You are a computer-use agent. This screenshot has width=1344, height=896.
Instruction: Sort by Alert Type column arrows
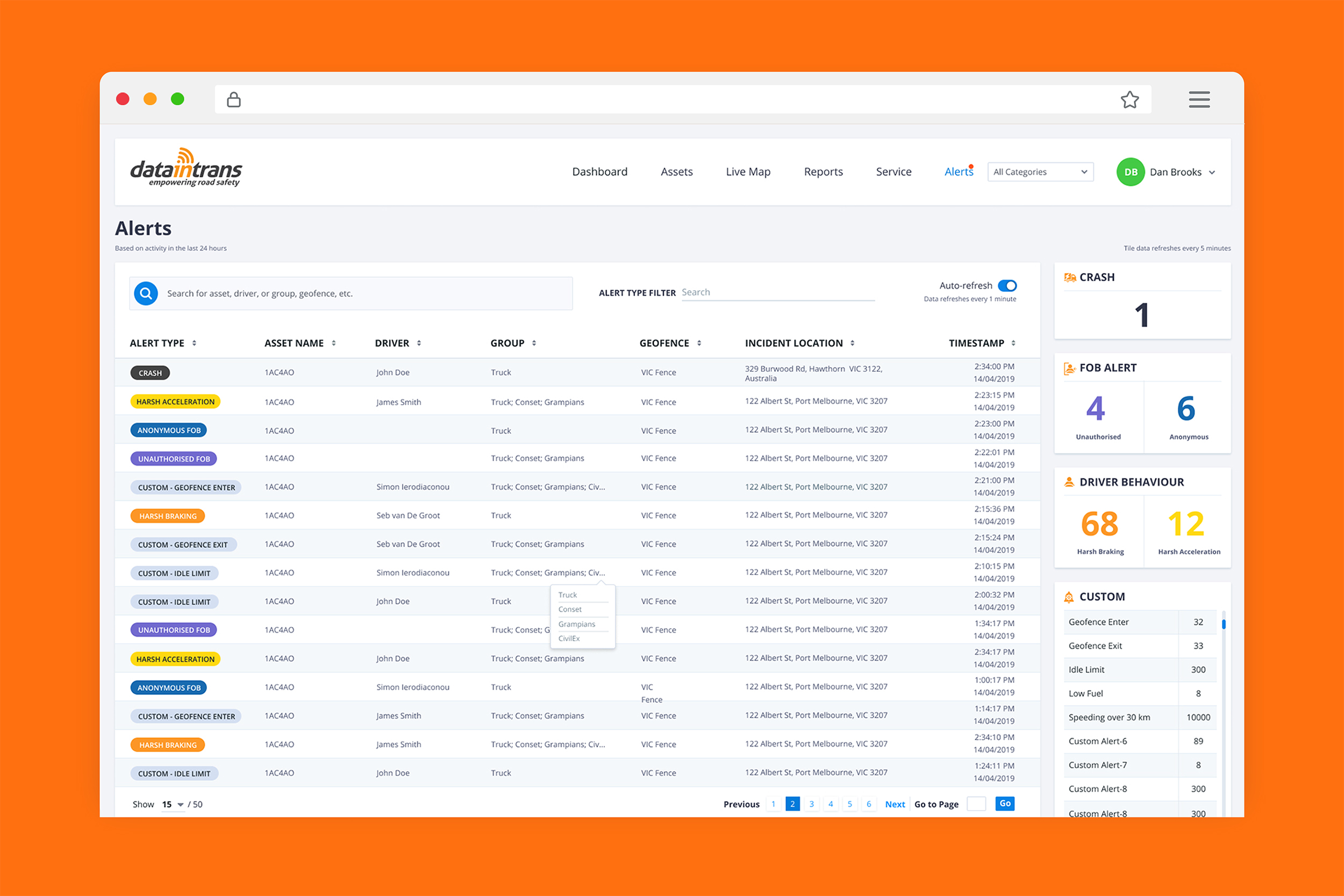(194, 343)
